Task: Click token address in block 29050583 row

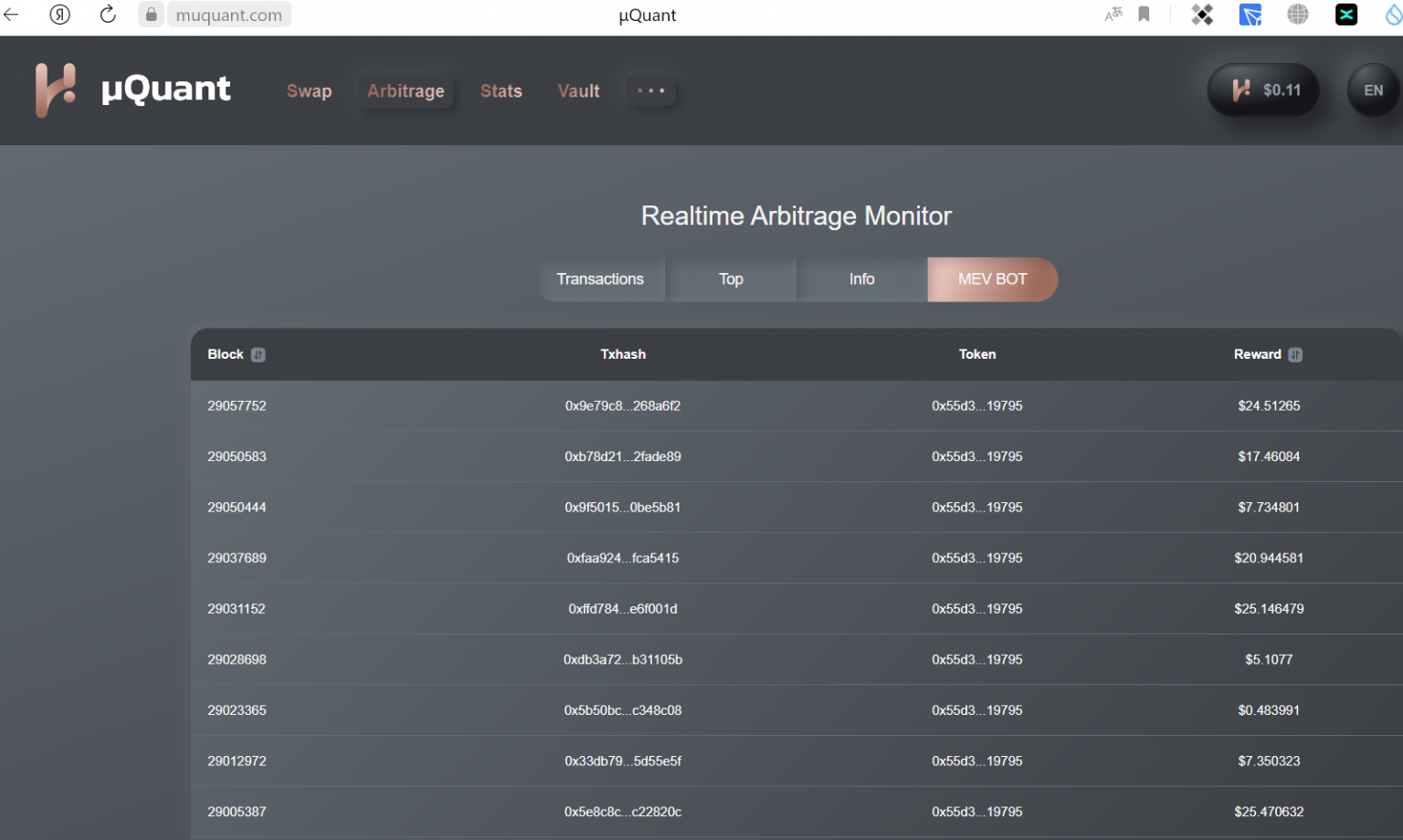Action: tap(977, 457)
